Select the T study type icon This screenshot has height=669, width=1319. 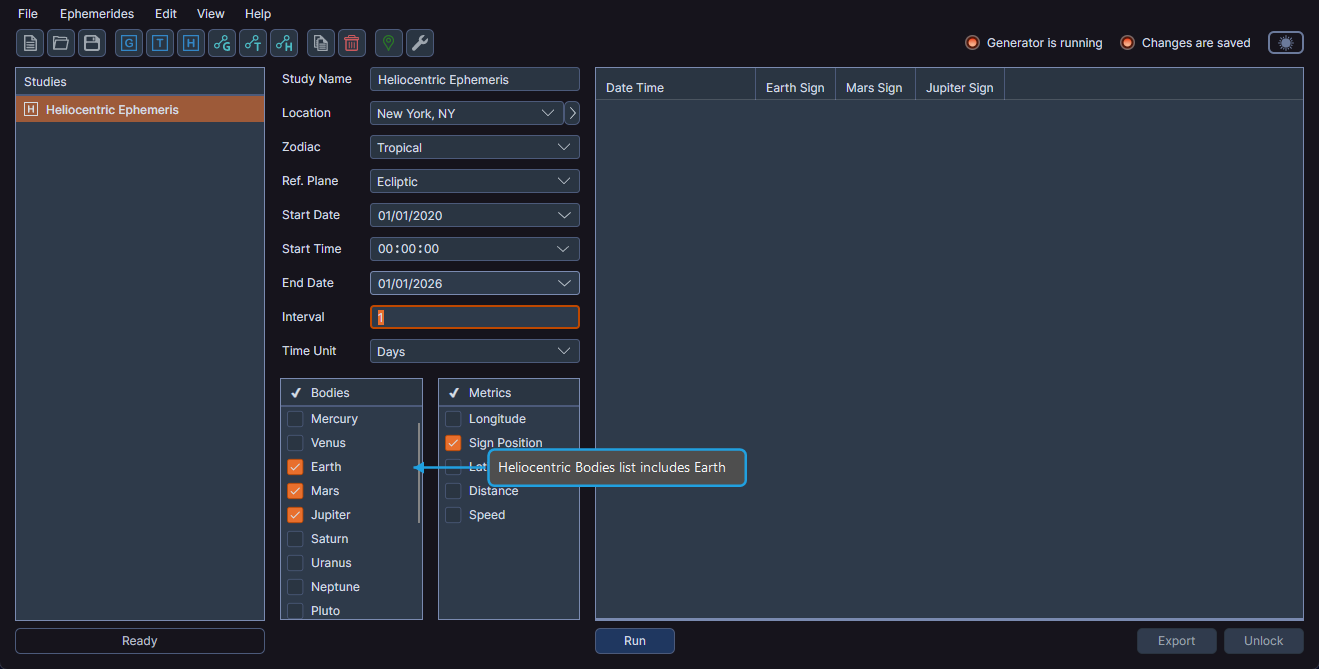pos(159,43)
